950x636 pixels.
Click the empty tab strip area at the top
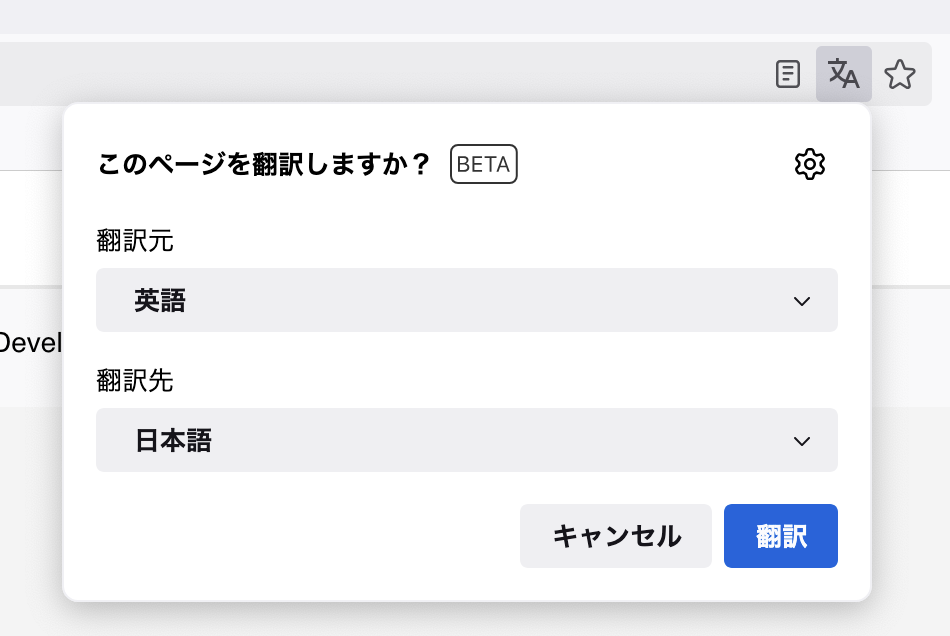point(475,16)
